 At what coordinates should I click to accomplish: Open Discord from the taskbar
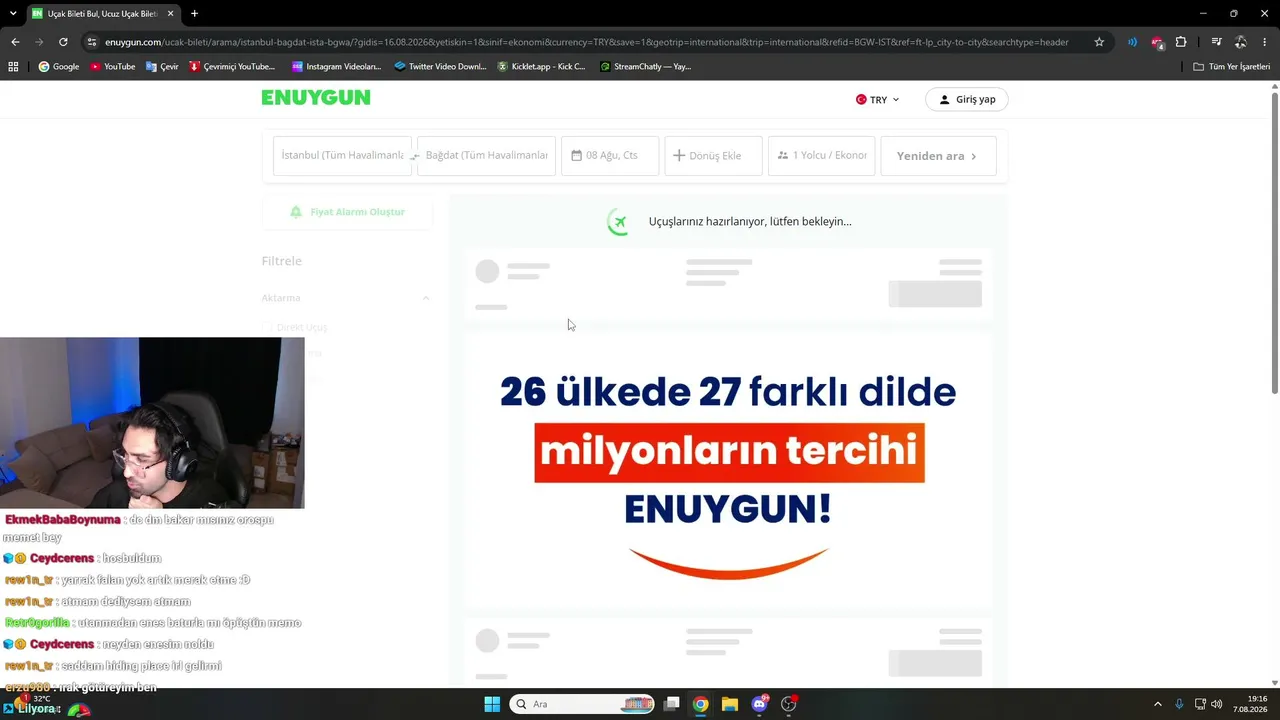click(759, 704)
